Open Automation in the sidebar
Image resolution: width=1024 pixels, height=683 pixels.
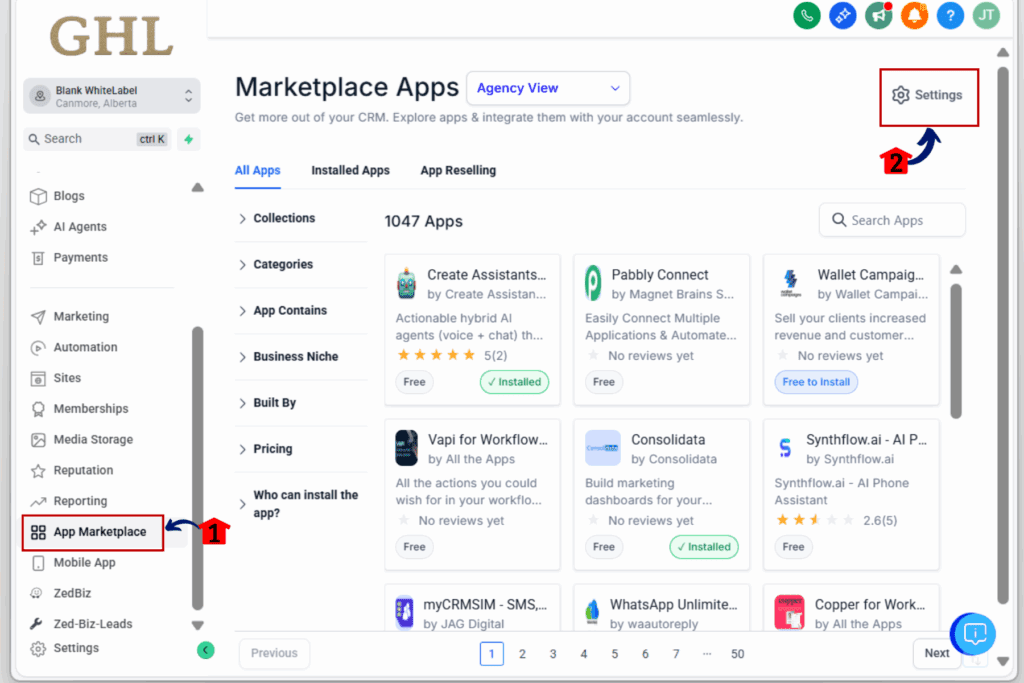tap(74, 347)
